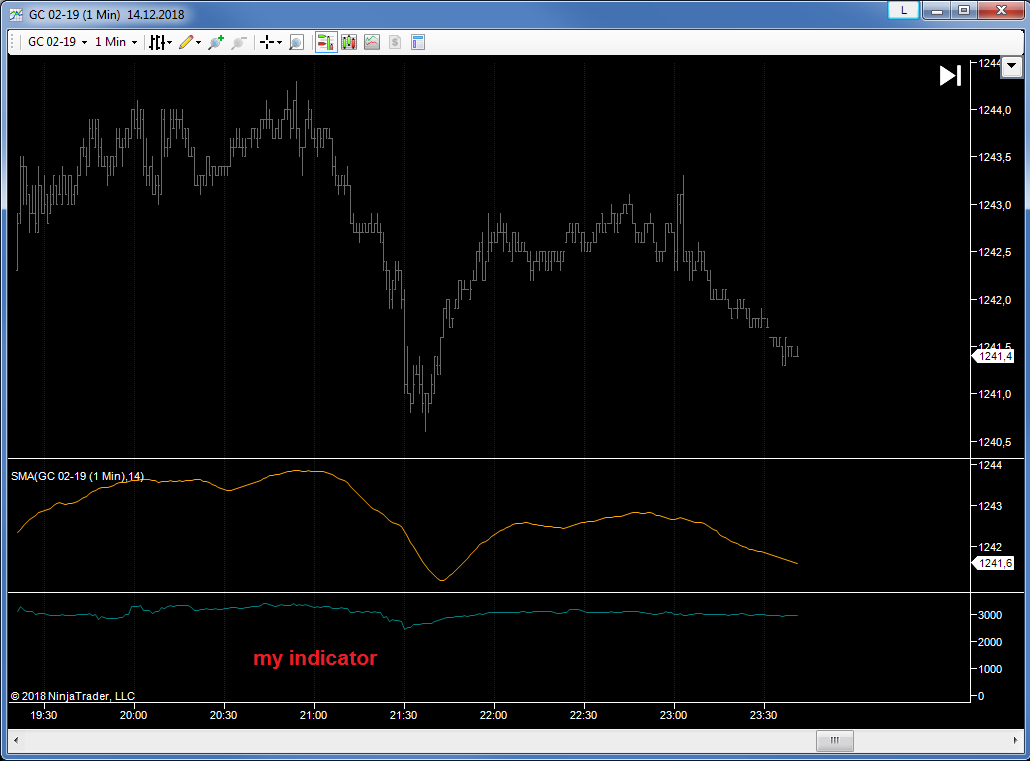Click the scrollbar left arrow
Viewport: 1030px width, 761px height.
pyautogui.click(x=16, y=740)
